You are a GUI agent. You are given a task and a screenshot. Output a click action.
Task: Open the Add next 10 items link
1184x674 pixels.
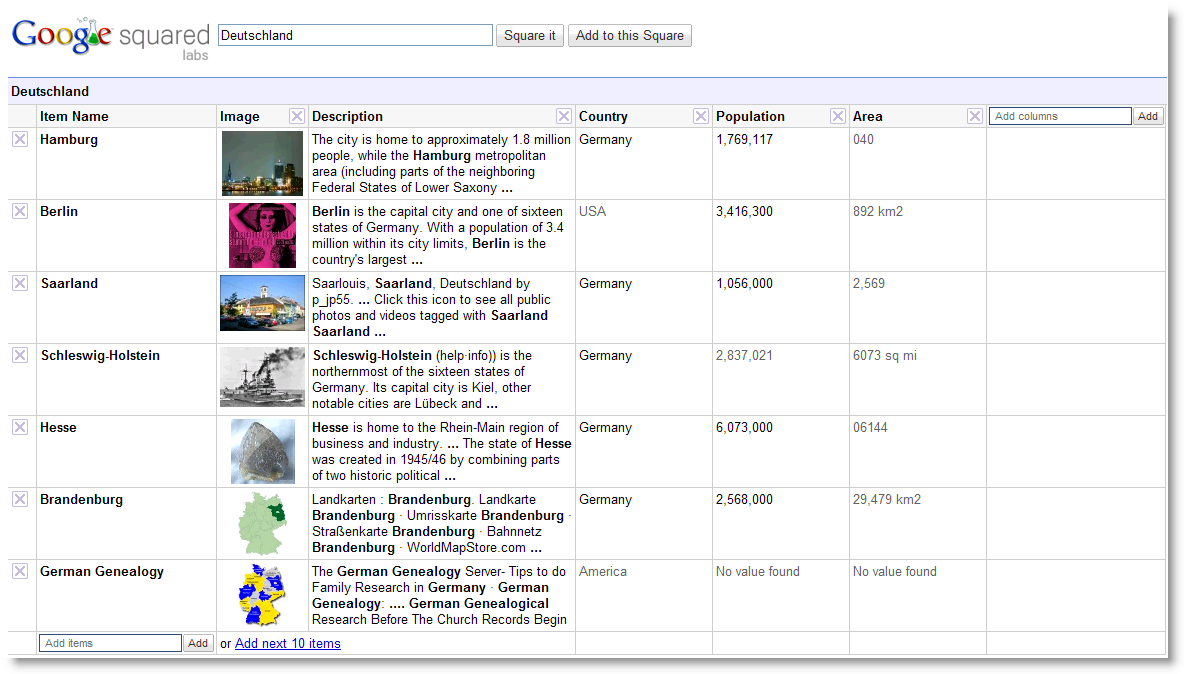pos(288,644)
